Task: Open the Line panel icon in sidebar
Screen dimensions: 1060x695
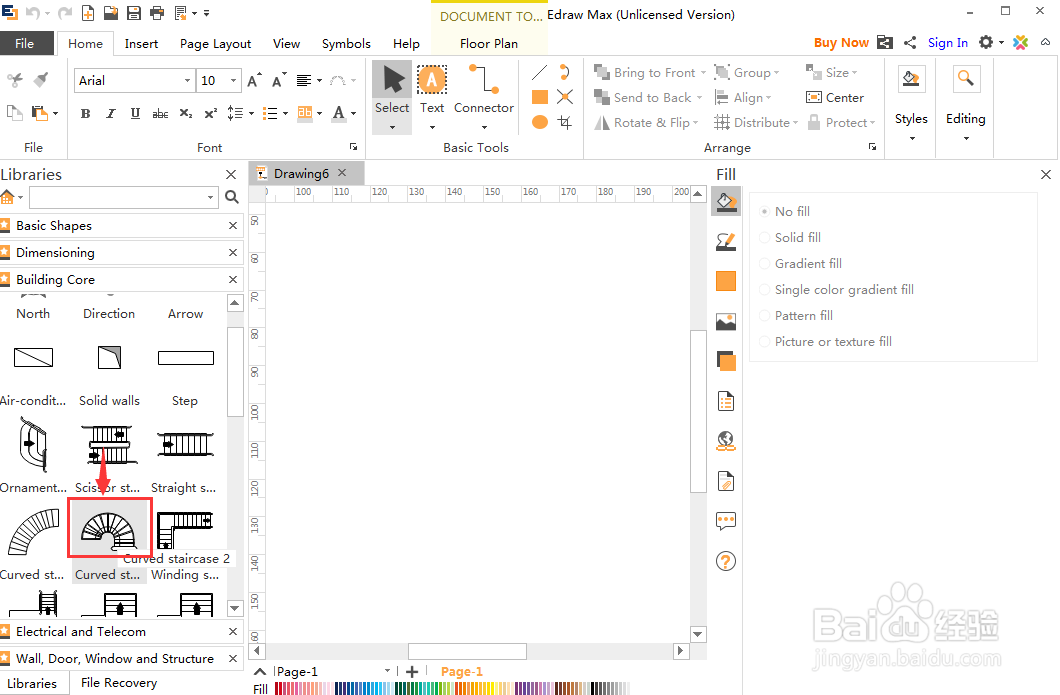Action: click(726, 241)
